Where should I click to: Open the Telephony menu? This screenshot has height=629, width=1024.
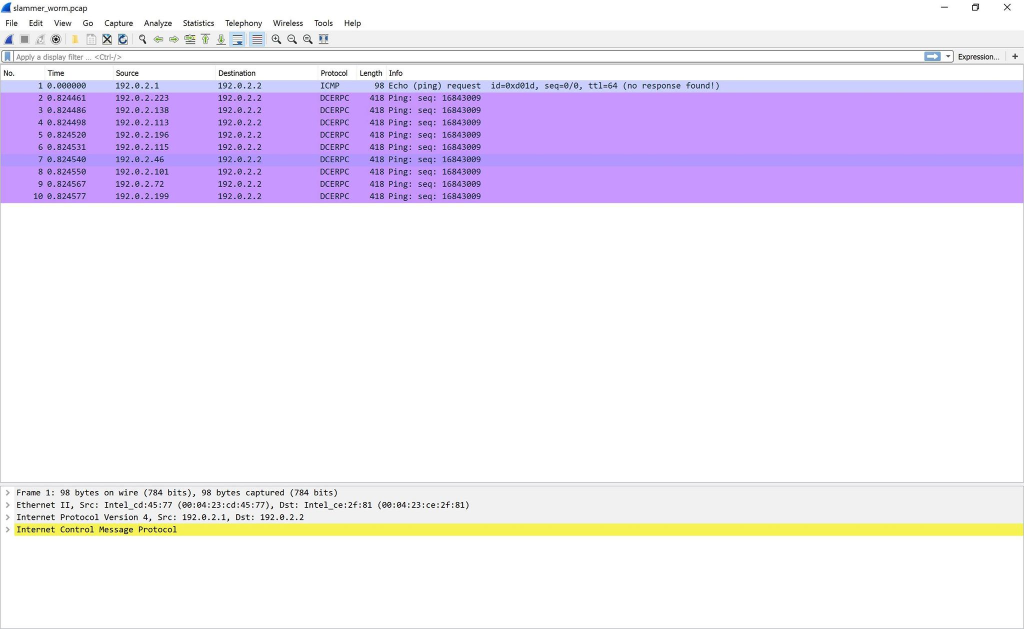coord(243,22)
